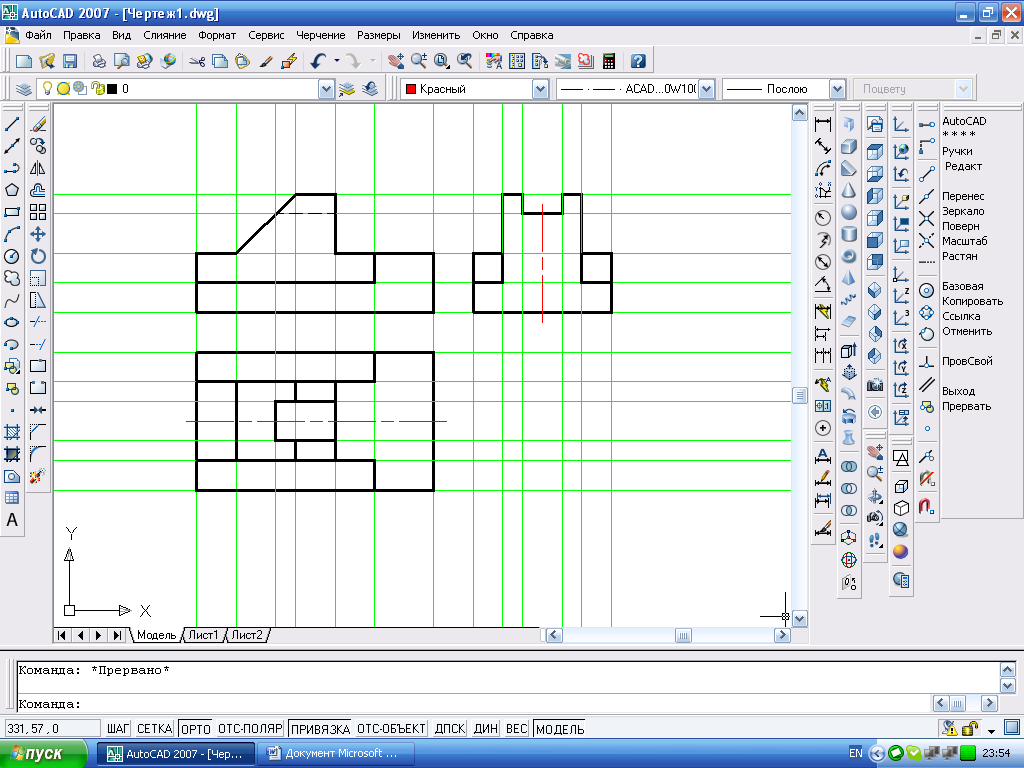Activate the Rotate modify tool
The image size is (1024, 768).
[x=38, y=256]
